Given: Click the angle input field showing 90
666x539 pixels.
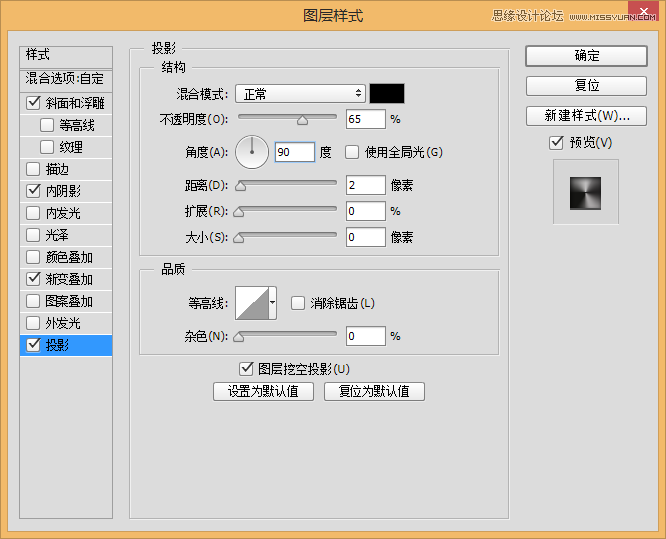Looking at the screenshot, I should [295, 152].
